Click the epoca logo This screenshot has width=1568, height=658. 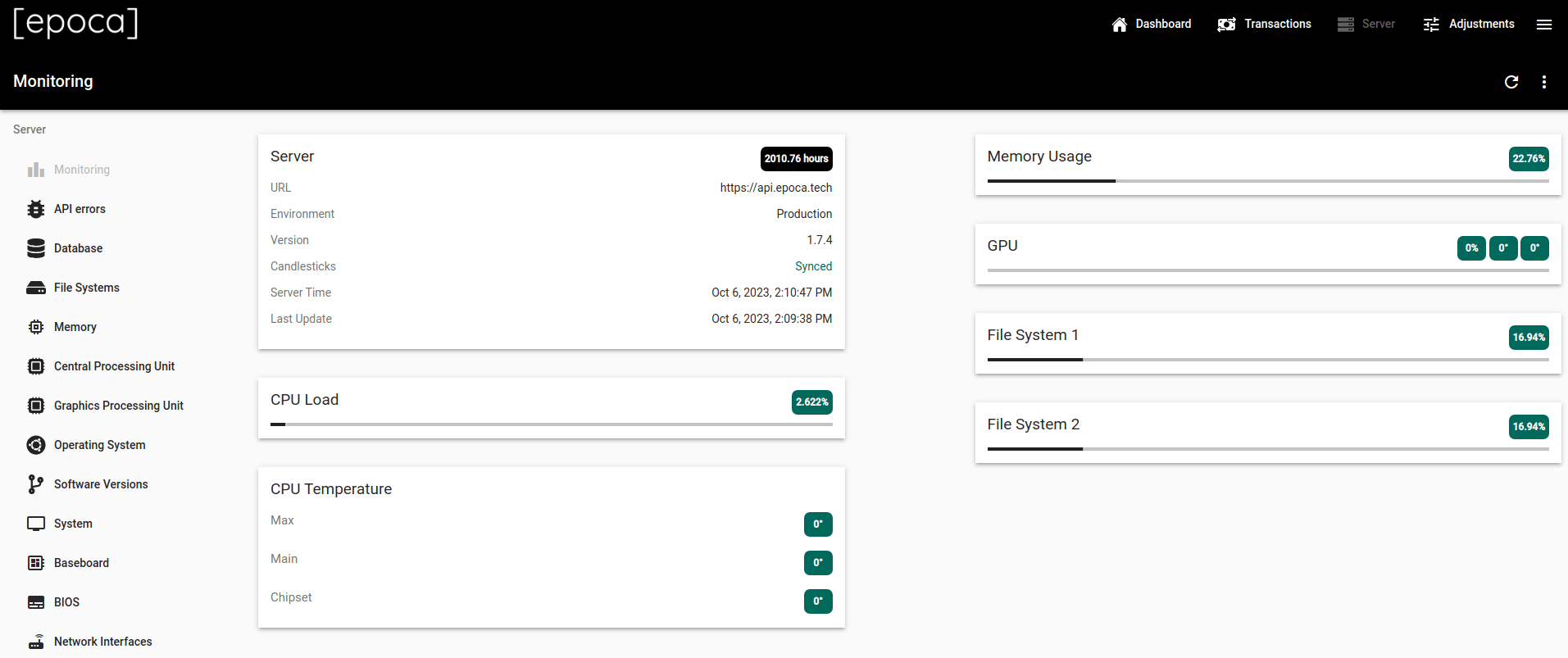75,23
